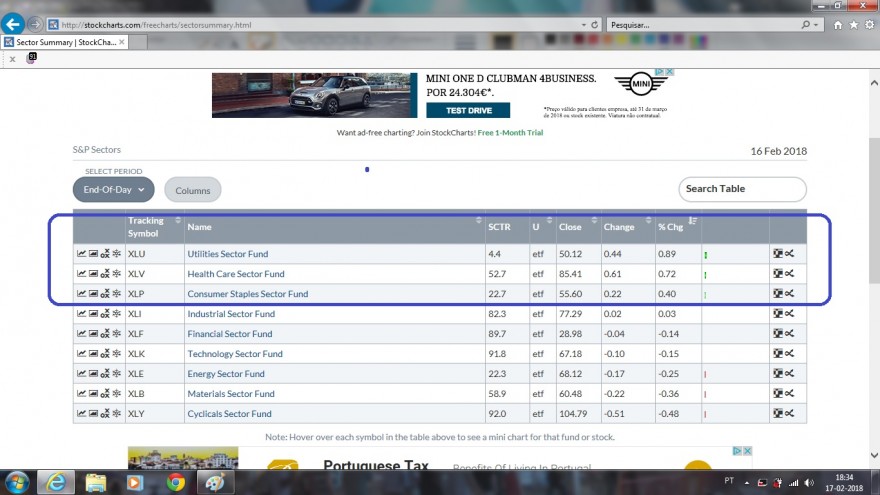The image size is (880, 495).
Task: Open the SharpChart line icon for XLU
Action: (81, 254)
